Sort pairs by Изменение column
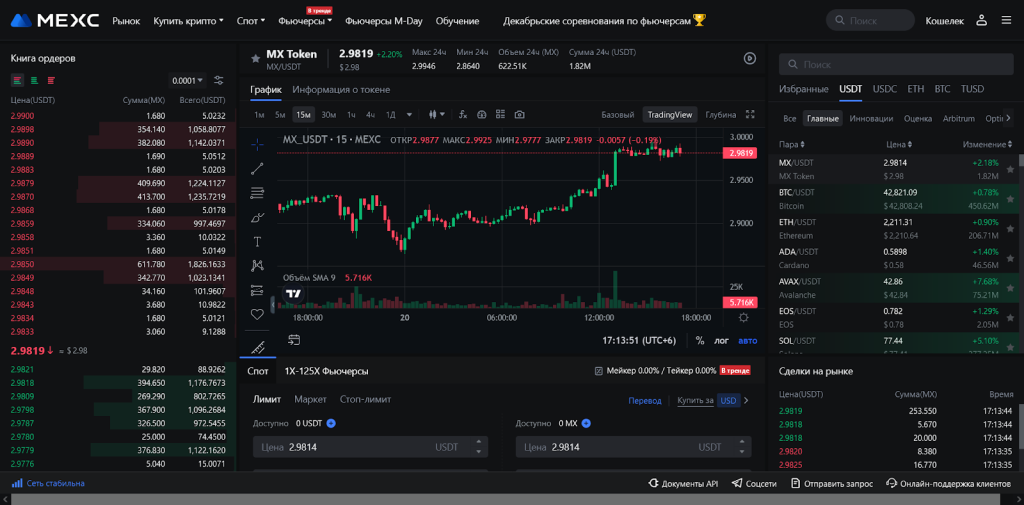 click(986, 144)
